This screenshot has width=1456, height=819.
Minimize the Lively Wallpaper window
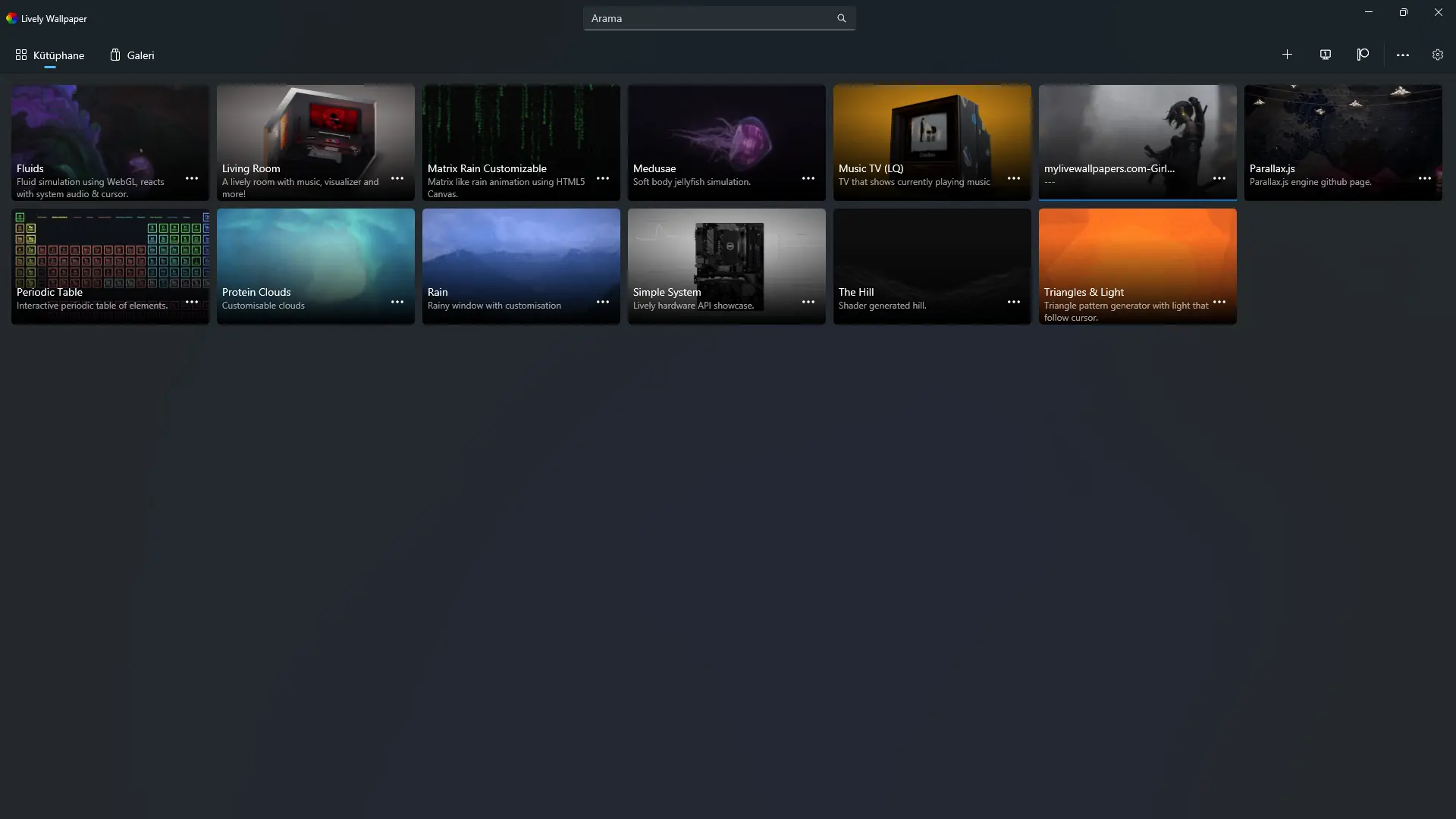pyautogui.click(x=1368, y=12)
